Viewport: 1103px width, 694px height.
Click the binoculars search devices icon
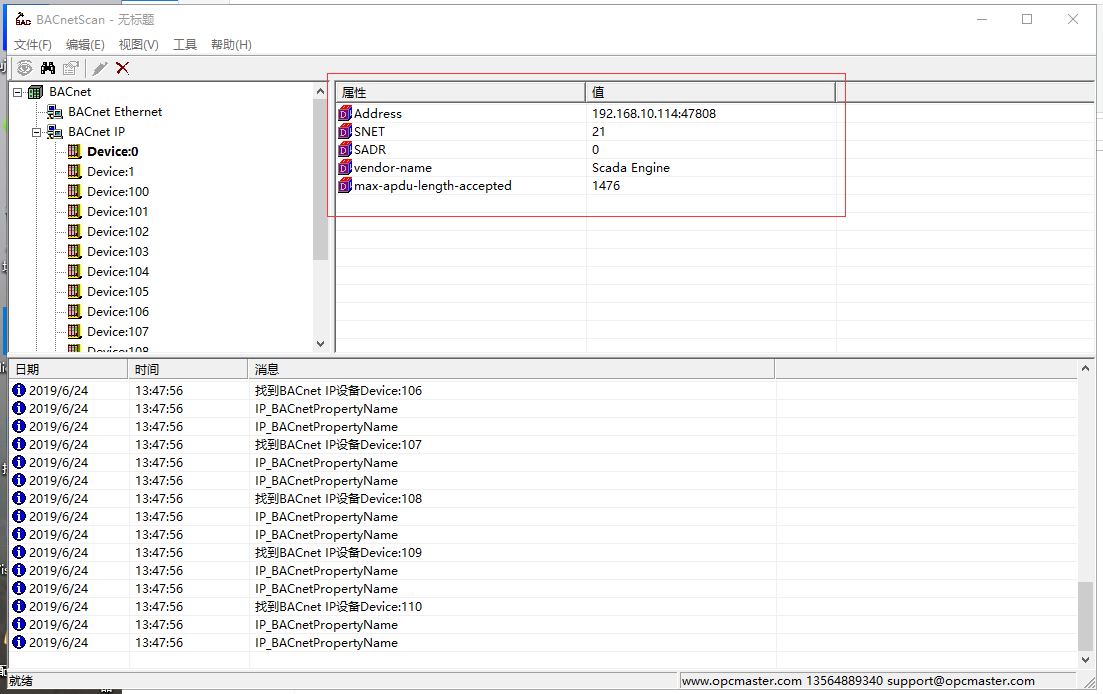tap(48, 68)
